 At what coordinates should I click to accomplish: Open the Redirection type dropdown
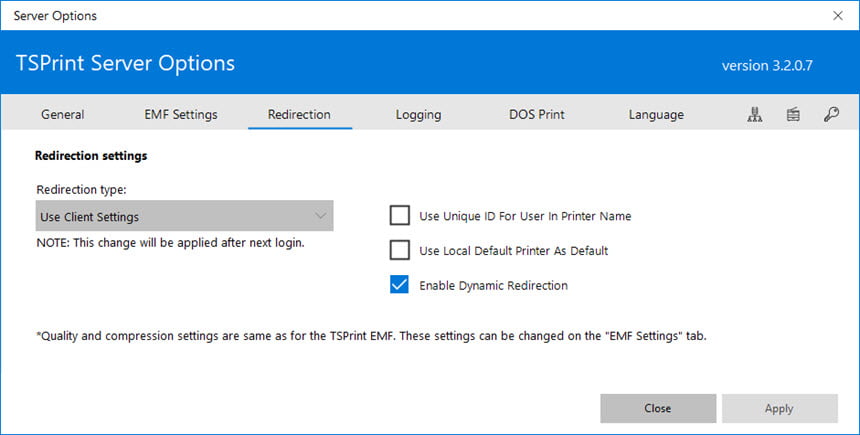click(x=184, y=216)
